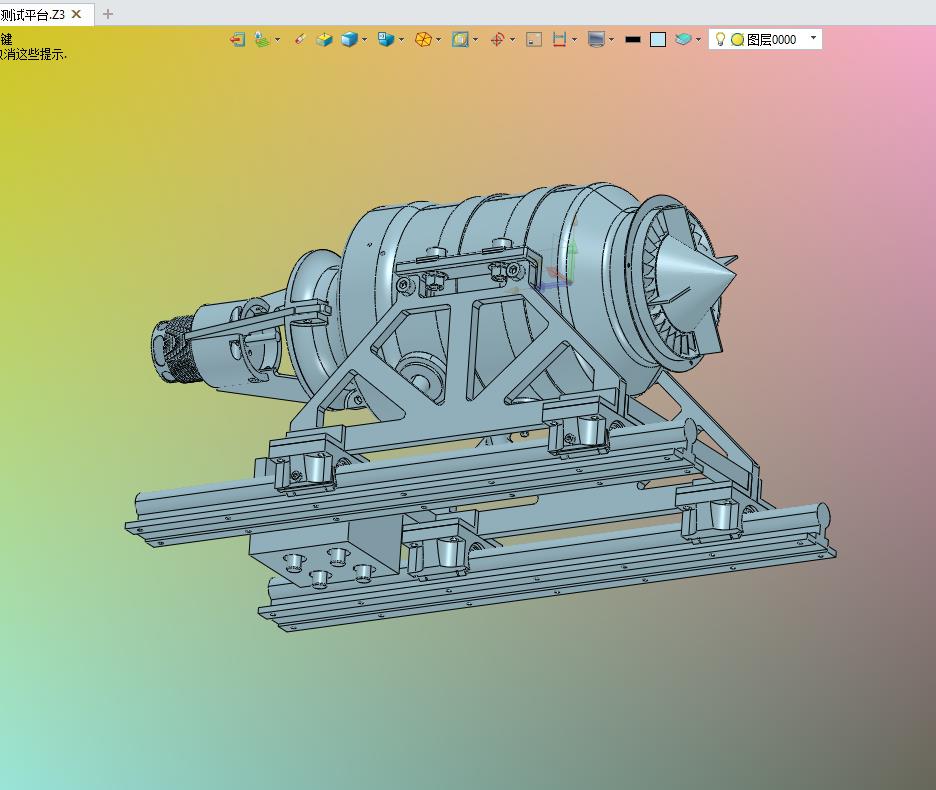Click the yellow circle layer status indicator

737,40
